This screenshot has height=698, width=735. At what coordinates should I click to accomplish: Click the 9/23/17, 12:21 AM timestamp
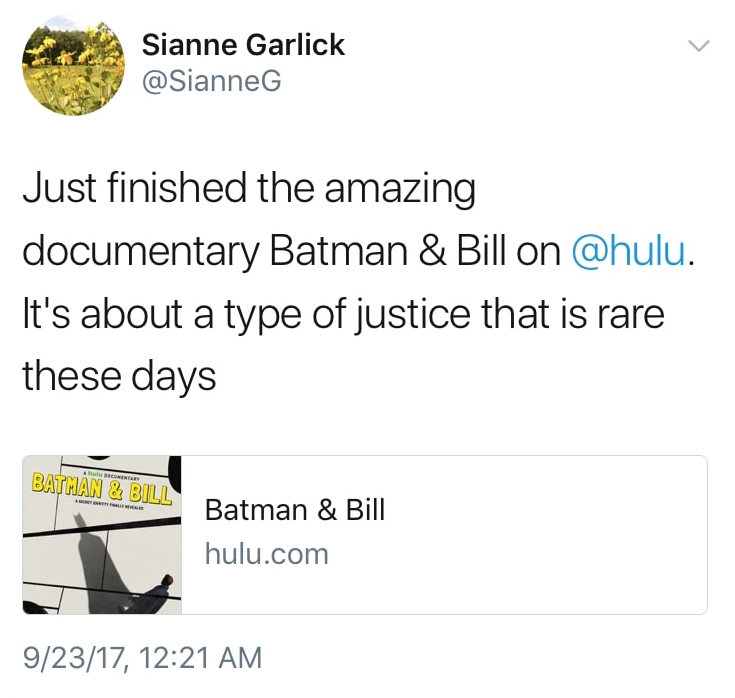142,658
